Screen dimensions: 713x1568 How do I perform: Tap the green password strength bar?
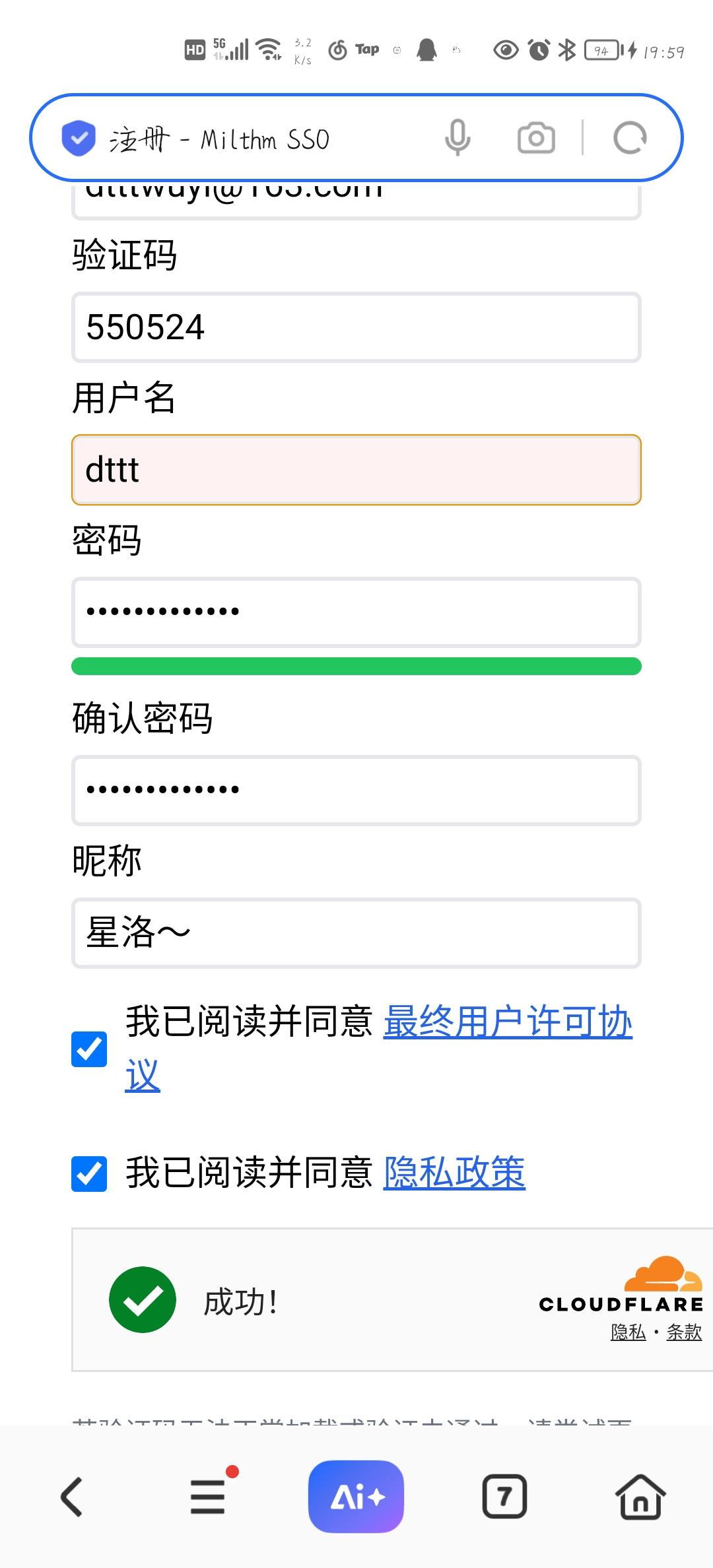[x=356, y=667]
